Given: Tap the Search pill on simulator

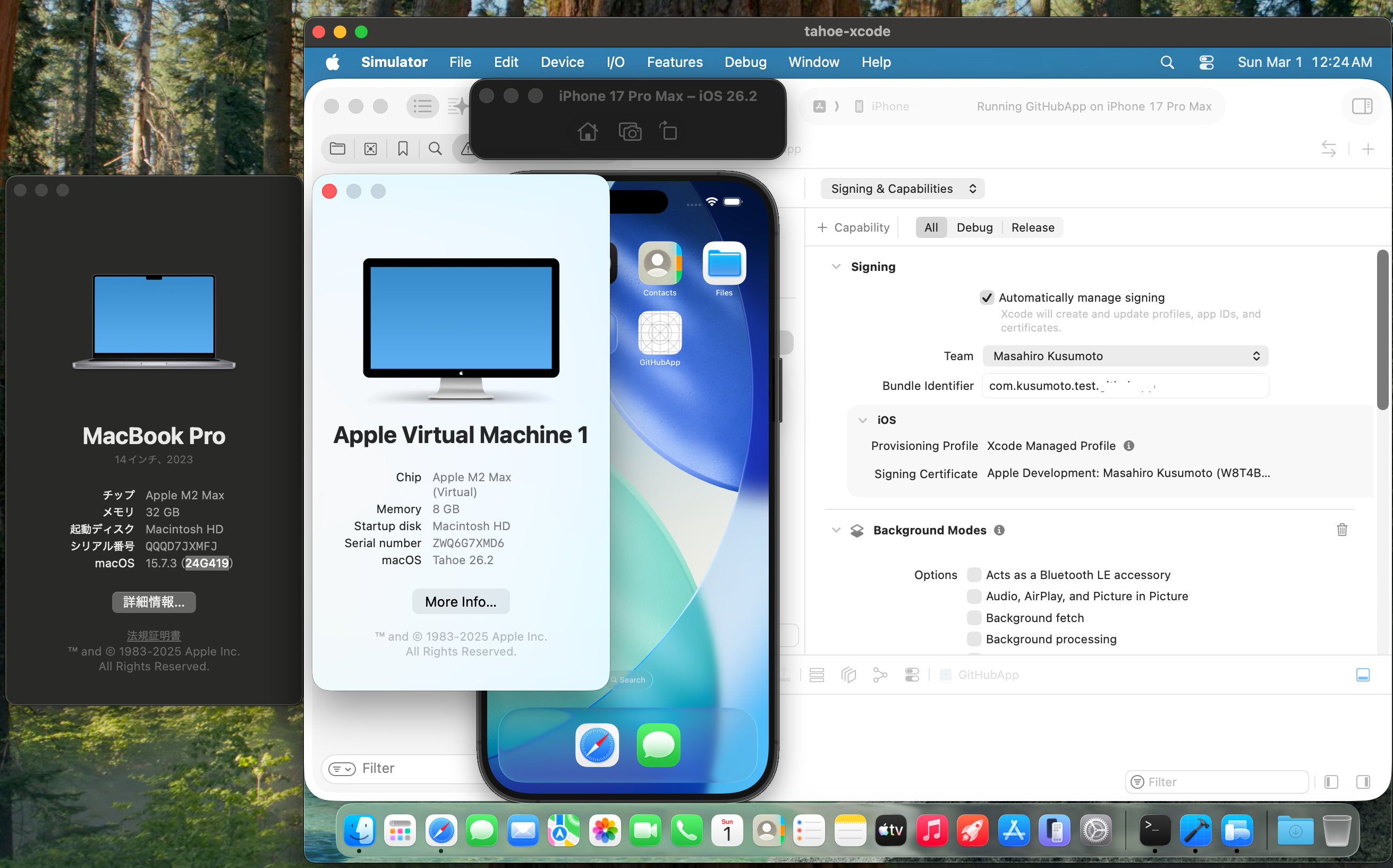Looking at the screenshot, I should (x=628, y=680).
